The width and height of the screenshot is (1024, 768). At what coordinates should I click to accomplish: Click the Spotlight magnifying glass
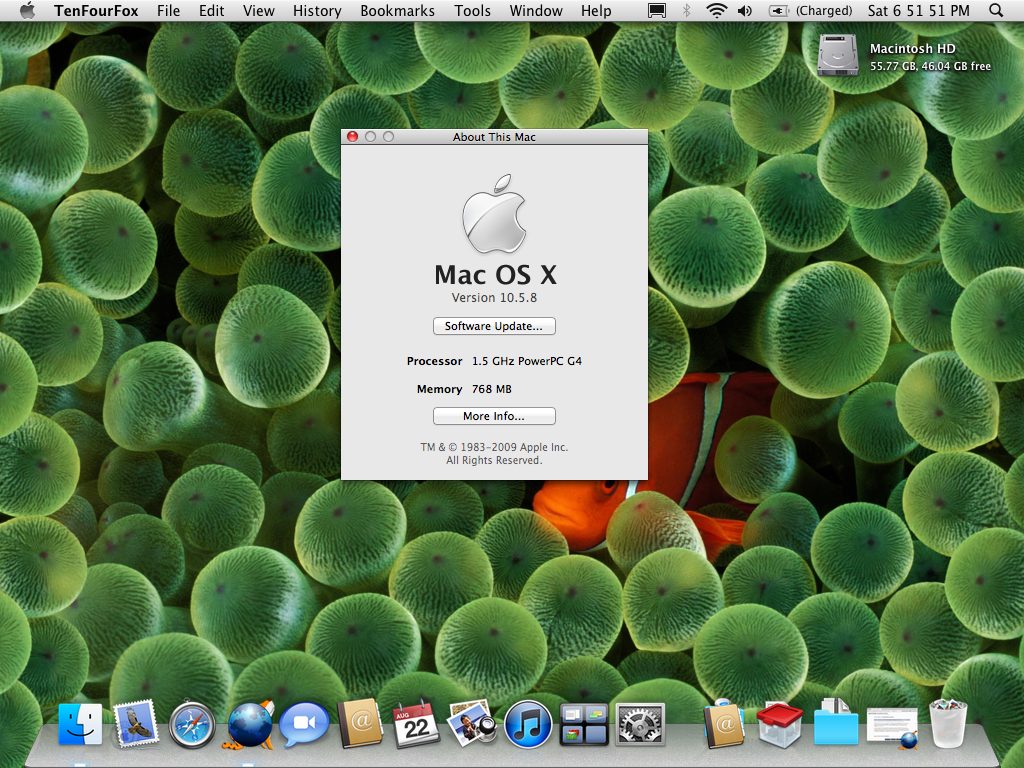pyautogui.click(x=996, y=11)
